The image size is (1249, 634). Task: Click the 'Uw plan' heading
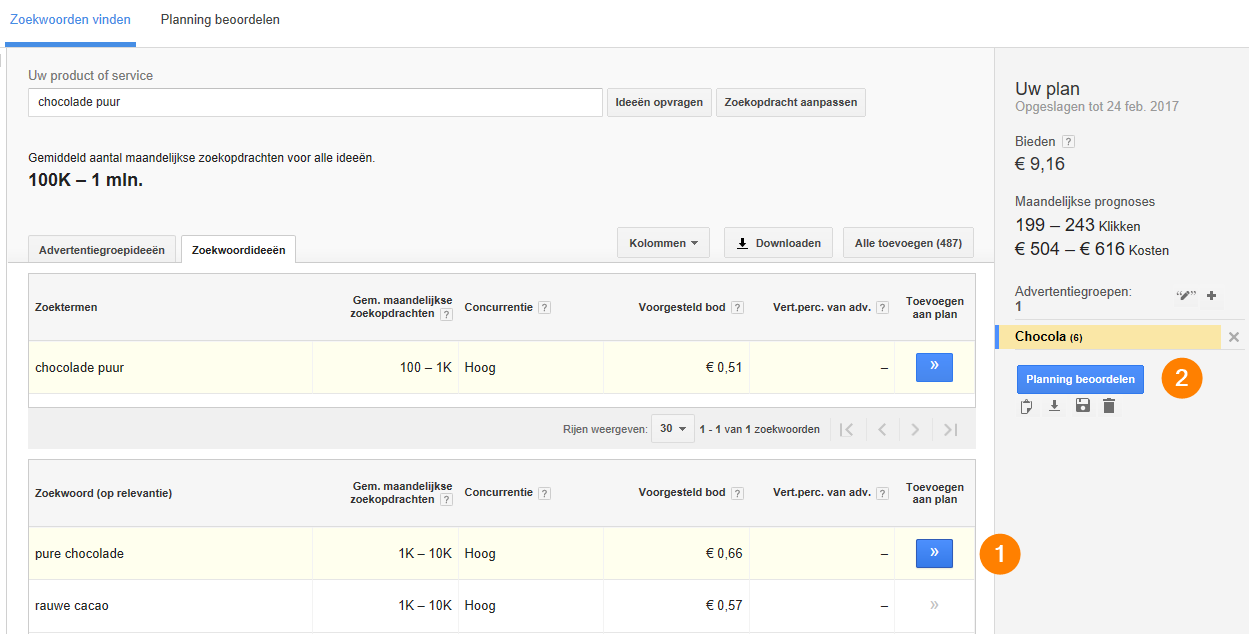1047,89
